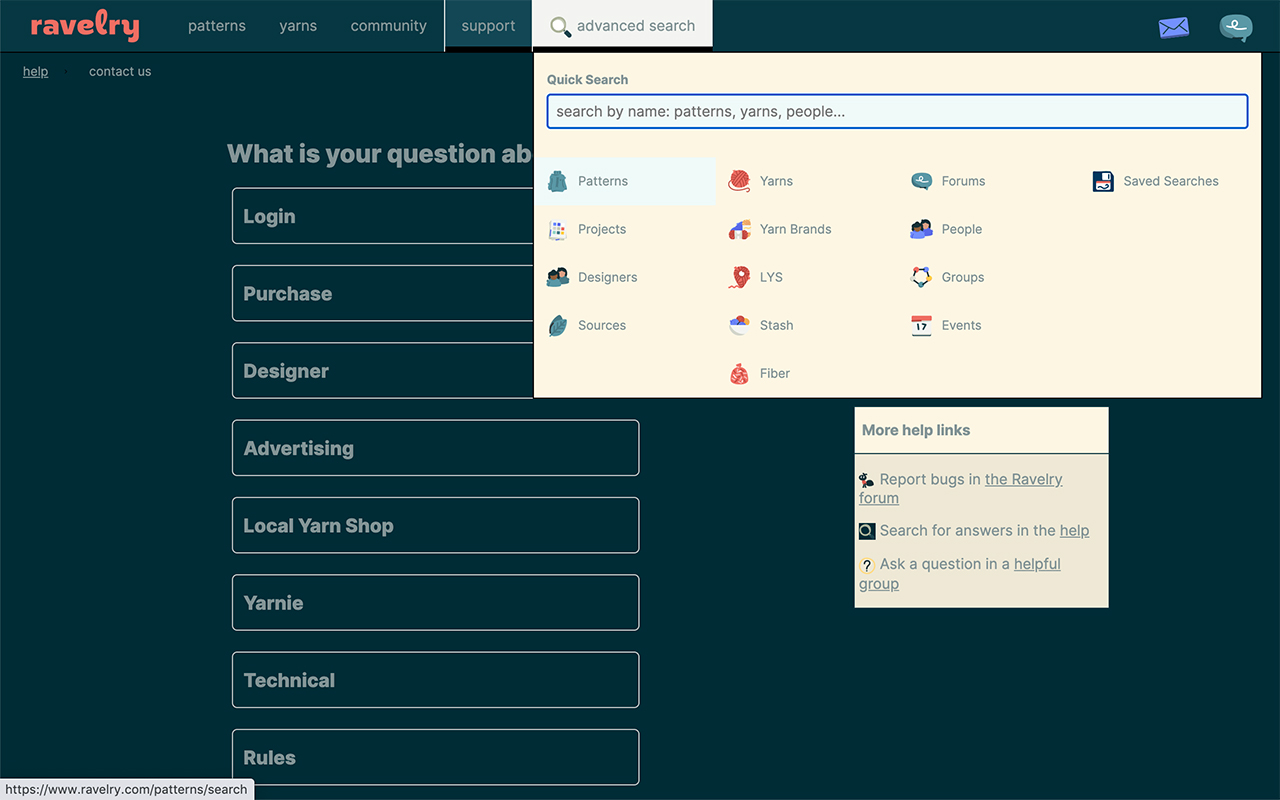This screenshot has height=800, width=1280.
Task: Click the search icon beside Search for answers
Action: 867,531
